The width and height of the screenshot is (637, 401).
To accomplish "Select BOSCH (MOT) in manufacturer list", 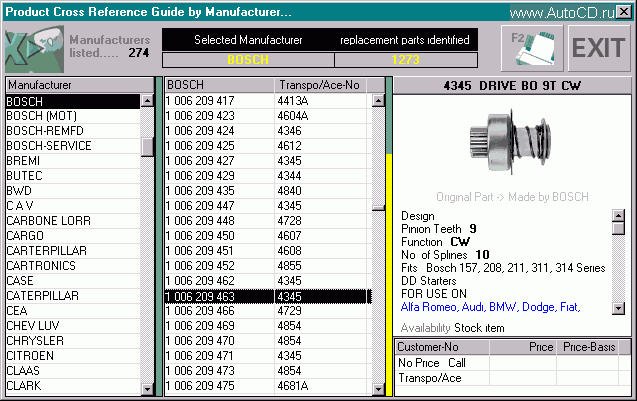I will click(73, 116).
